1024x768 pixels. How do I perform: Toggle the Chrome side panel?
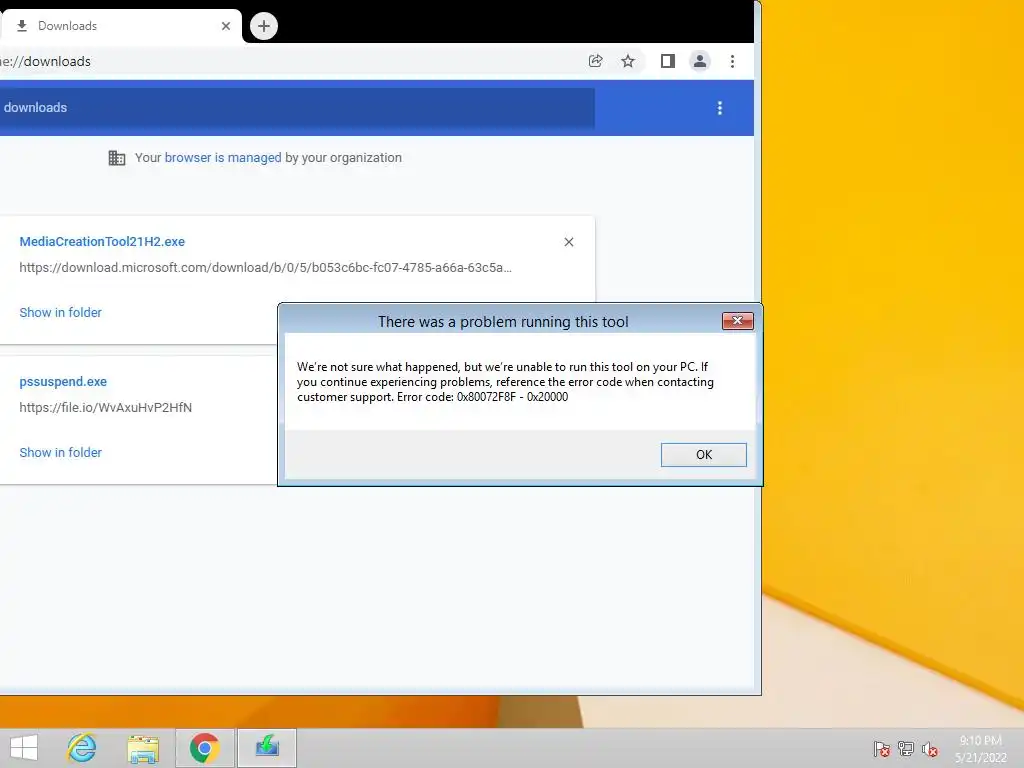coord(667,61)
